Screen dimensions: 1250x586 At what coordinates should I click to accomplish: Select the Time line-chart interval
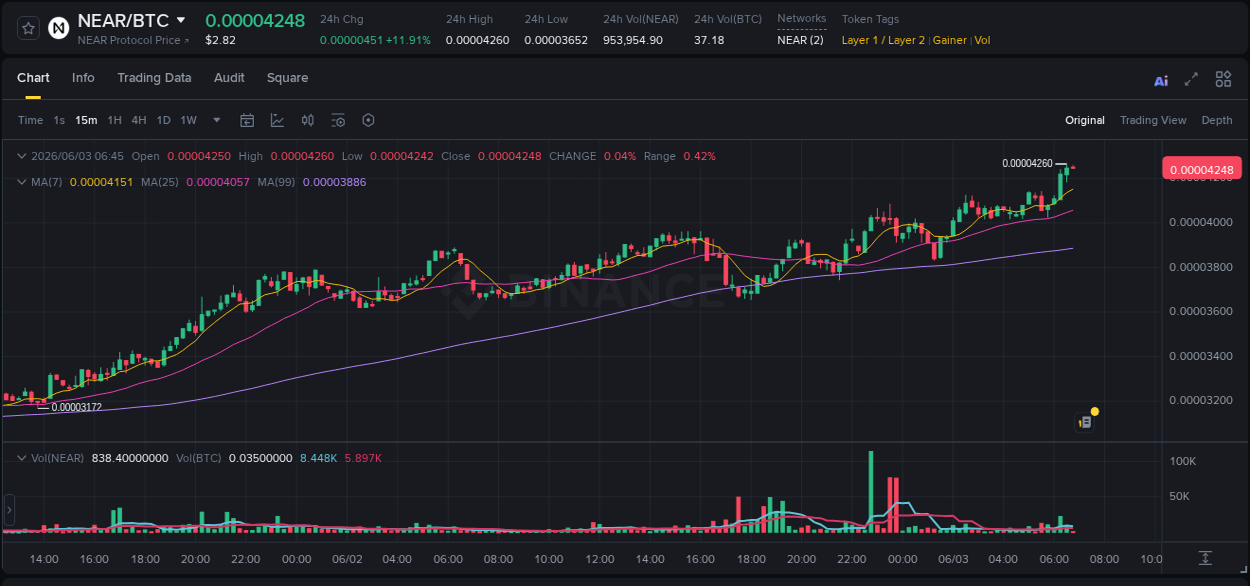pyautogui.click(x=31, y=120)
